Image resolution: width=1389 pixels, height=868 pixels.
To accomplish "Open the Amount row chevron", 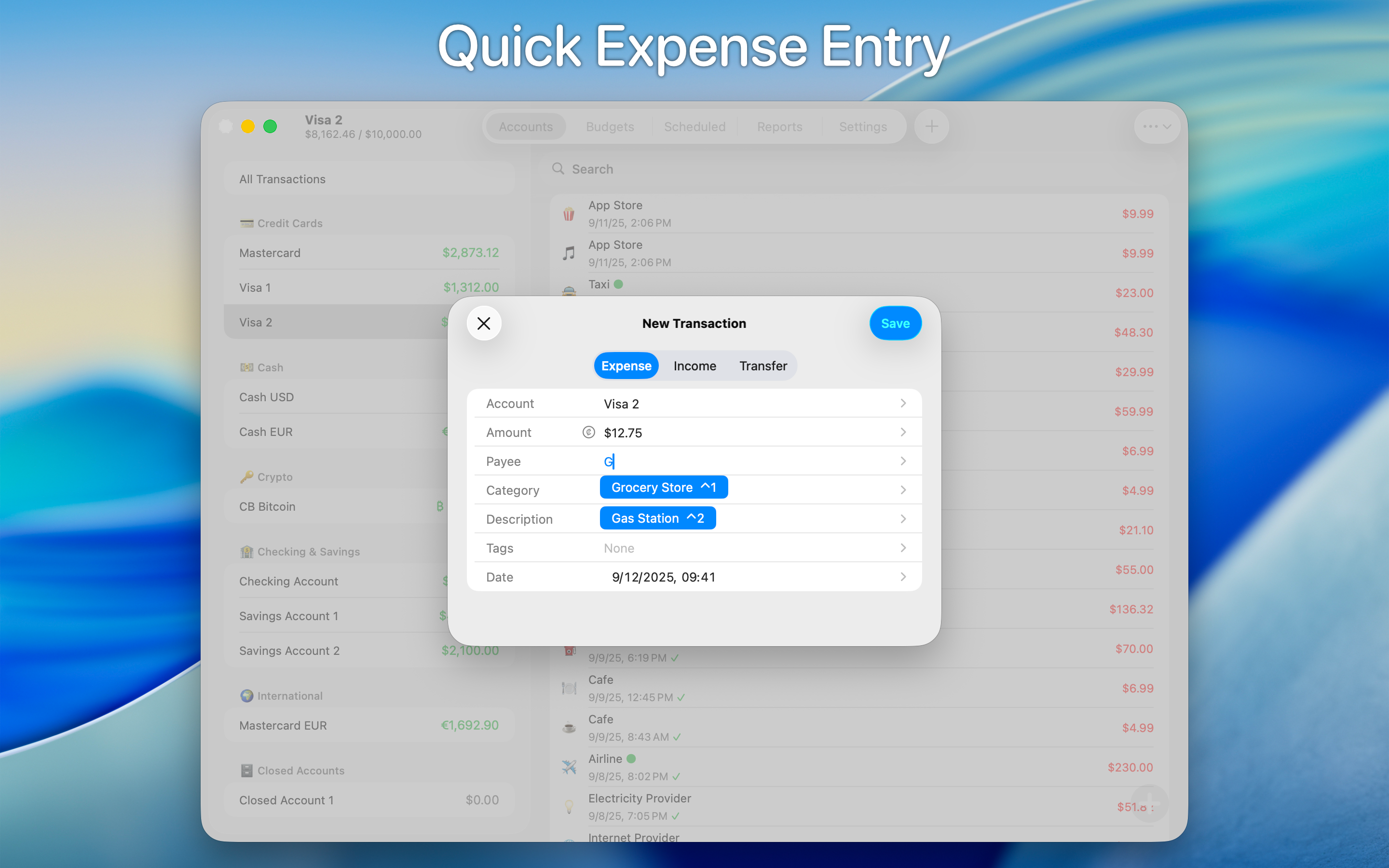I will pyautogui.click(x=903, y=432).
